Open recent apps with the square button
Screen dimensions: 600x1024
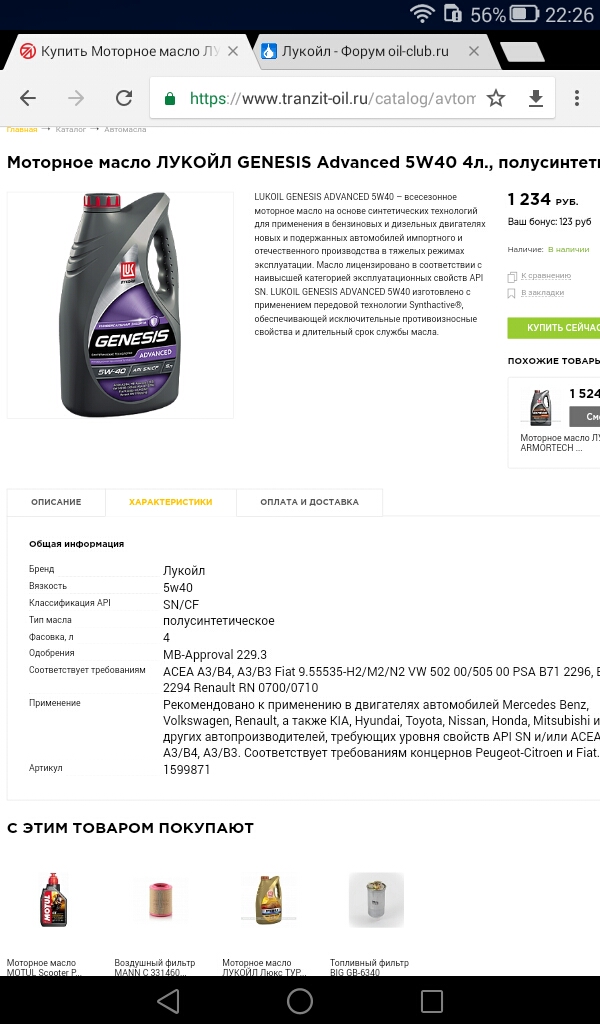(x=432, y=1000)
